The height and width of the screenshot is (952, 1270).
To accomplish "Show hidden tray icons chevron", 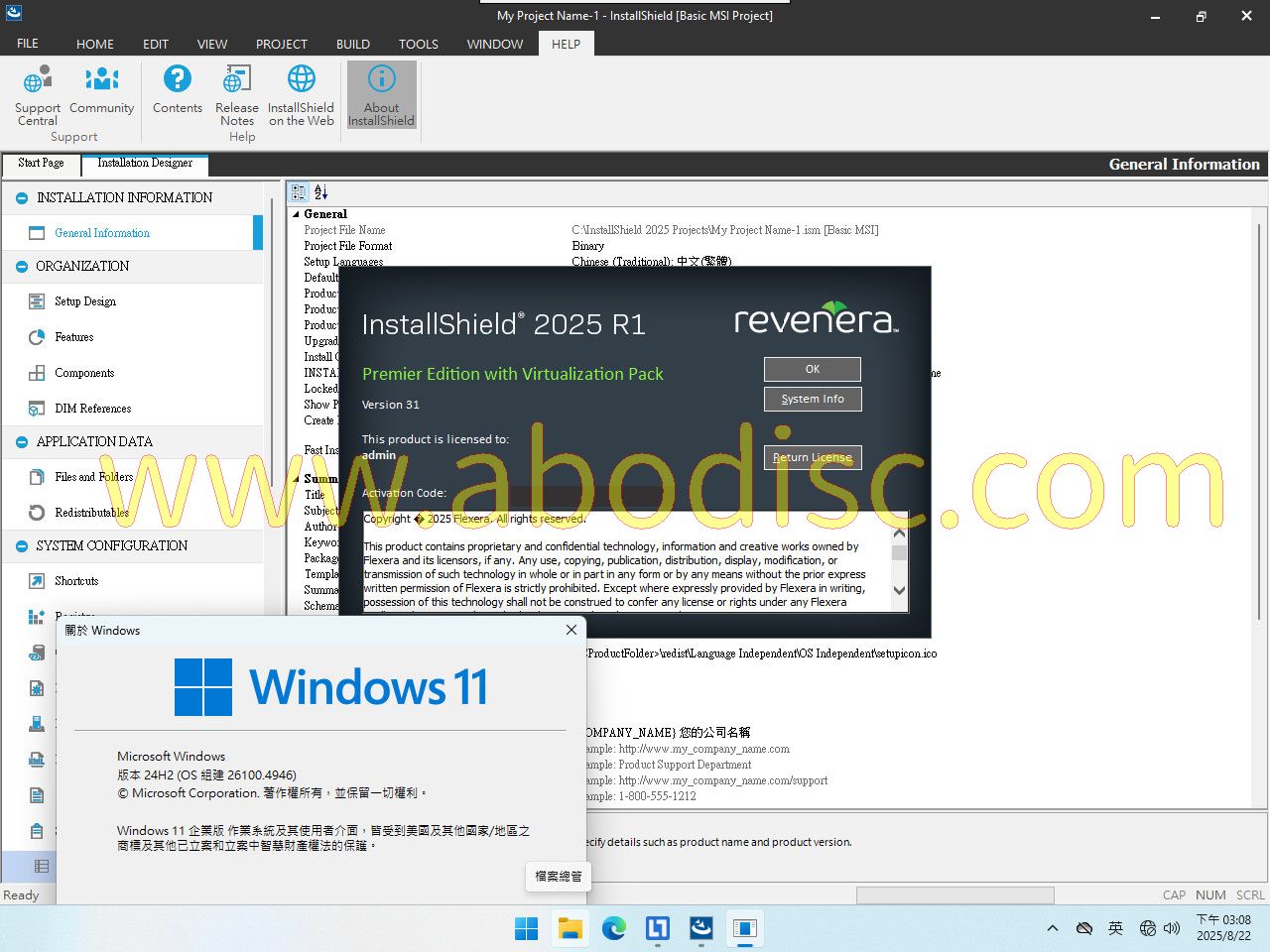I will (x=1053, y=929).
